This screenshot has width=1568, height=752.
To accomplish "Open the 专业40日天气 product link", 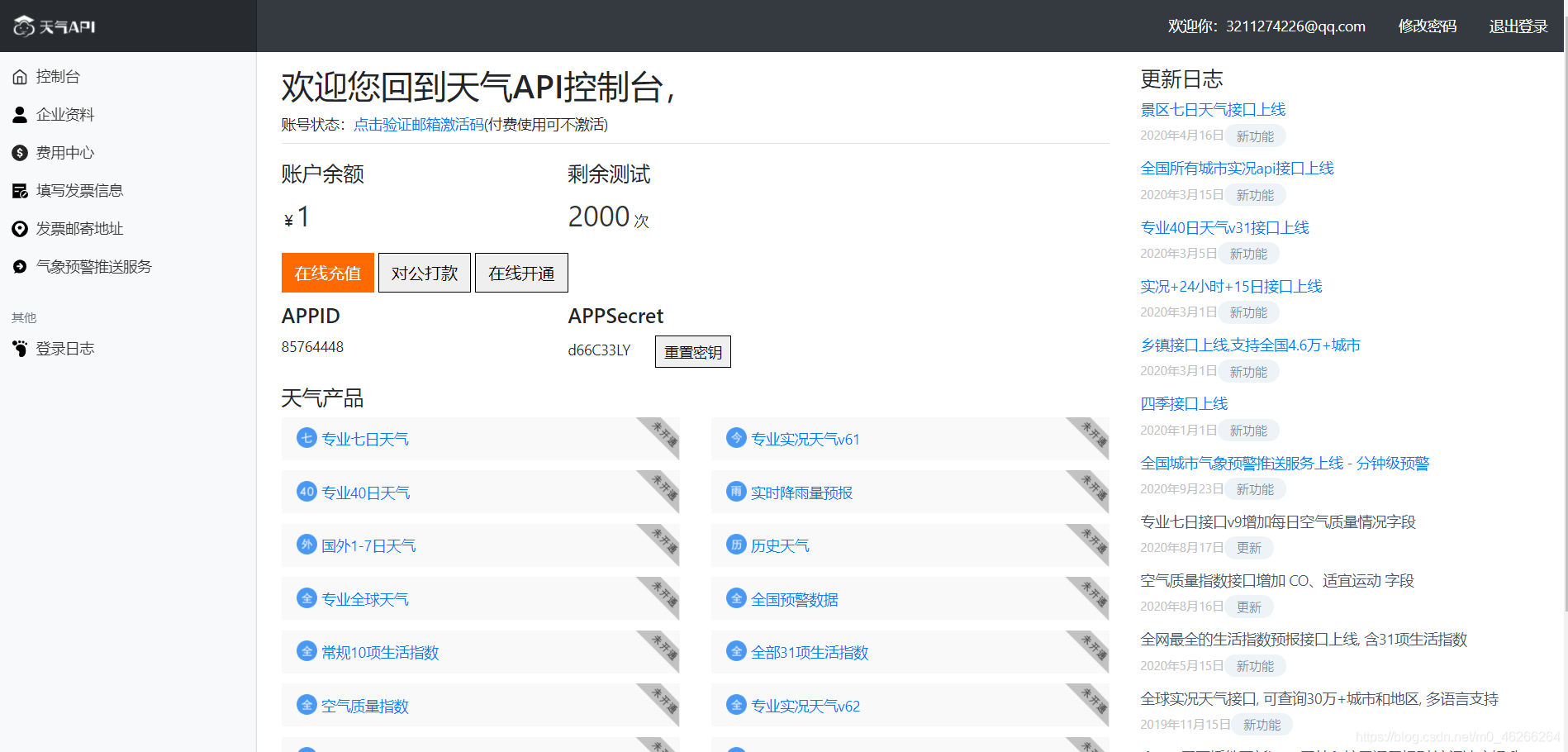I will pos(365,493).
